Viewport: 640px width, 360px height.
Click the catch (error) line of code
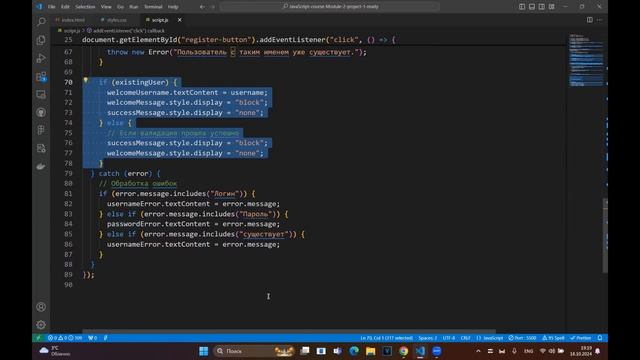(125, 173)
